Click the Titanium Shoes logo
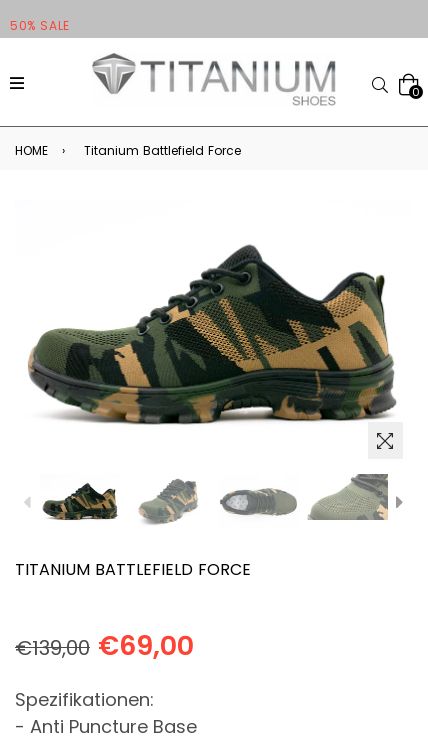 pyautogui.click(x=214, y=79)
